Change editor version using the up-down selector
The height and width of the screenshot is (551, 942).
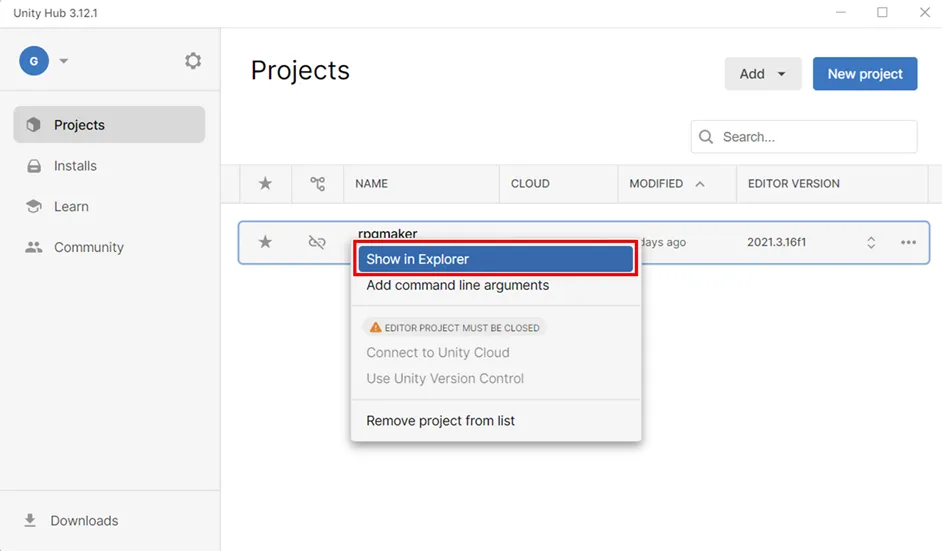click(x=871, y=242)
